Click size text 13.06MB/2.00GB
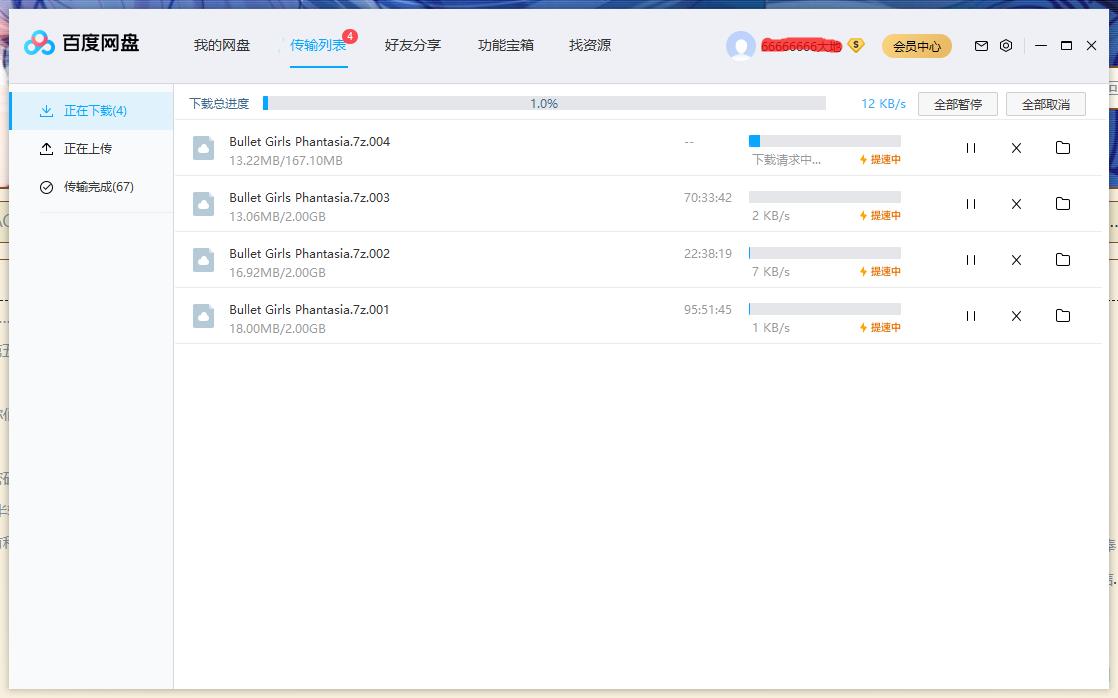The image size is (1118, 698). coord(277,216)
